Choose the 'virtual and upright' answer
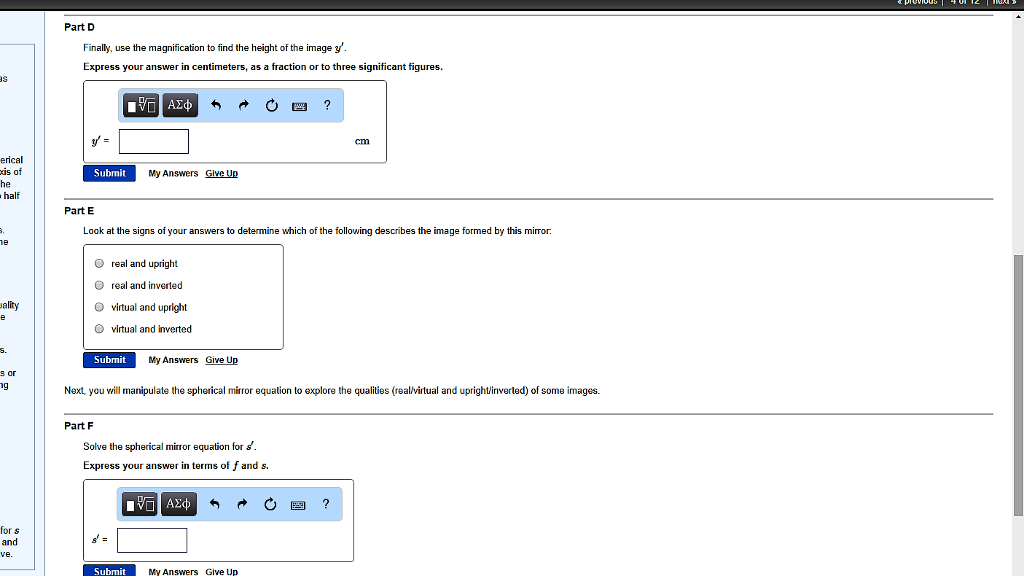Image resolution: width=1024 pixels, height=576 pixels. pyautogui.click(x=99, y=307)
